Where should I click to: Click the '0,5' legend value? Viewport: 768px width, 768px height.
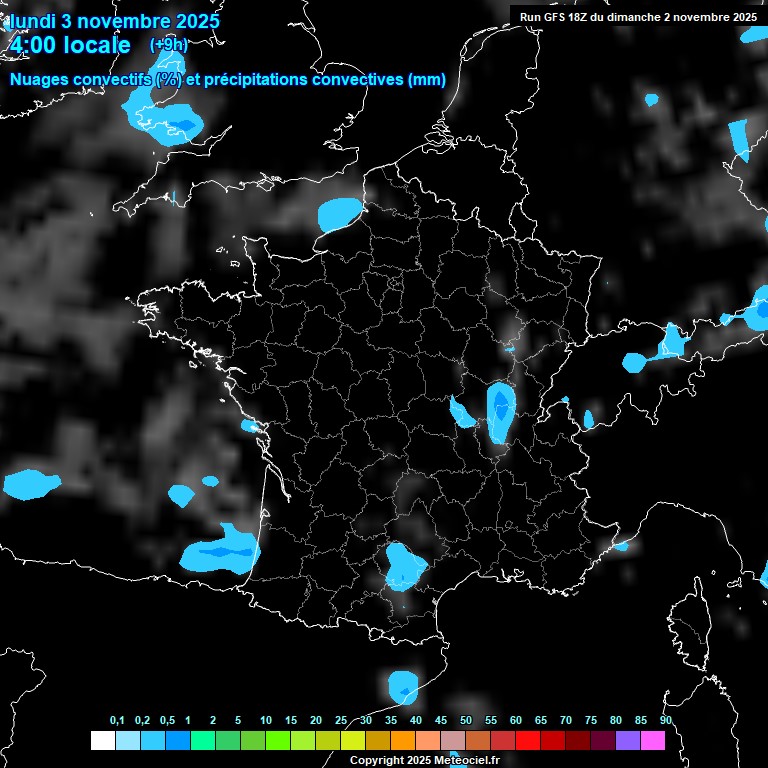point(168,720)
